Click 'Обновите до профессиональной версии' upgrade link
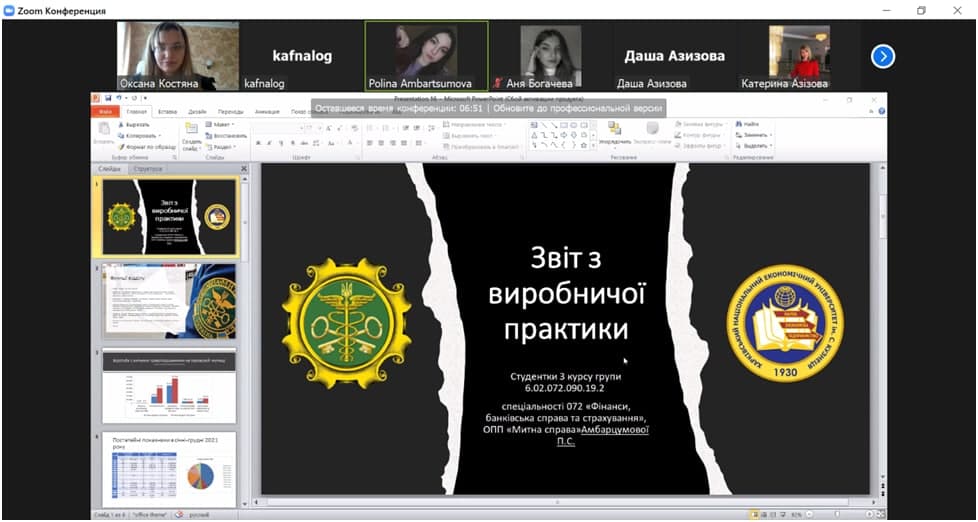Viewport: 978px width, 522px height. click(577, 108)
